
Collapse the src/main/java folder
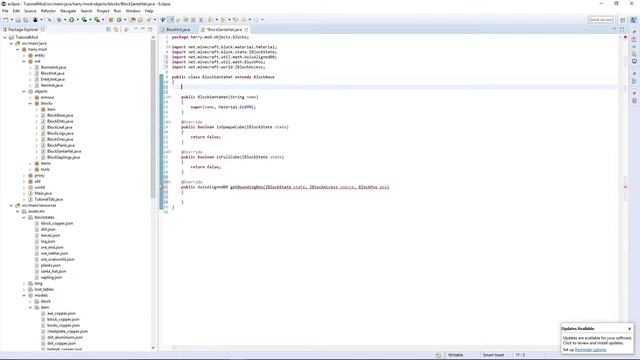click(x=11, y=43)
